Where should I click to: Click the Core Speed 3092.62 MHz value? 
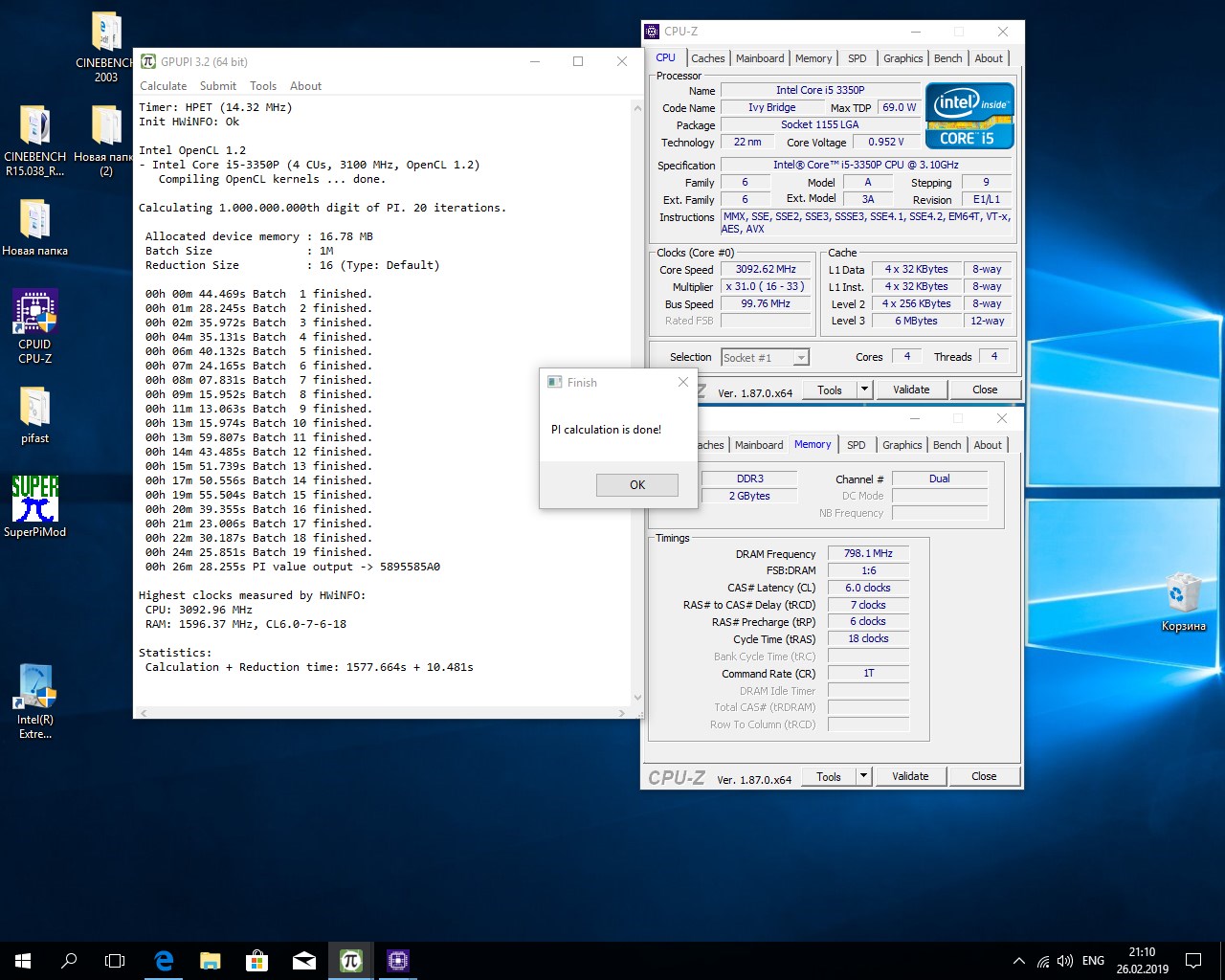coord(766,269)
